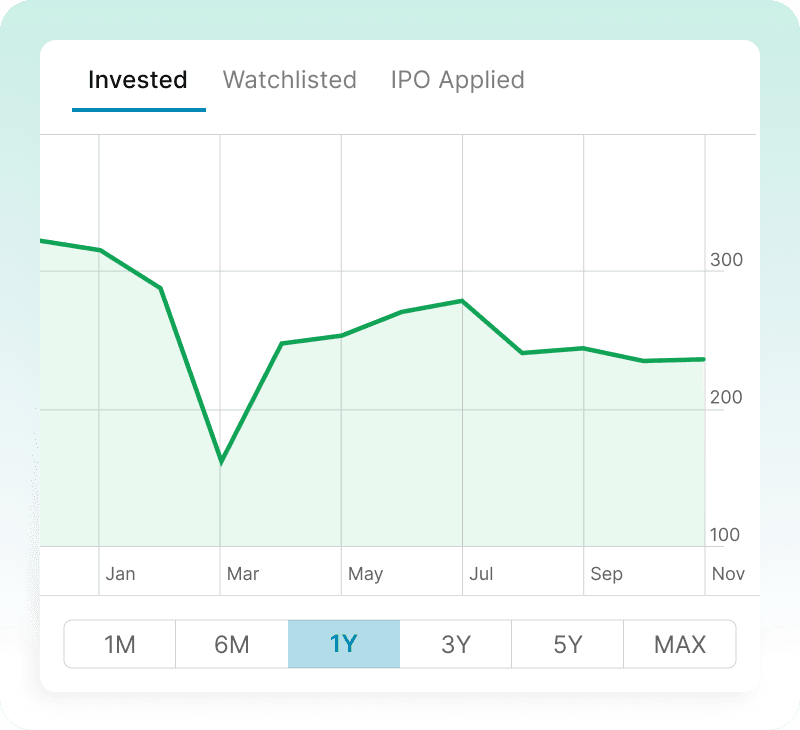800x730 pixels.
Task: Open the IPO Applied tab
Action: point(456,80)
